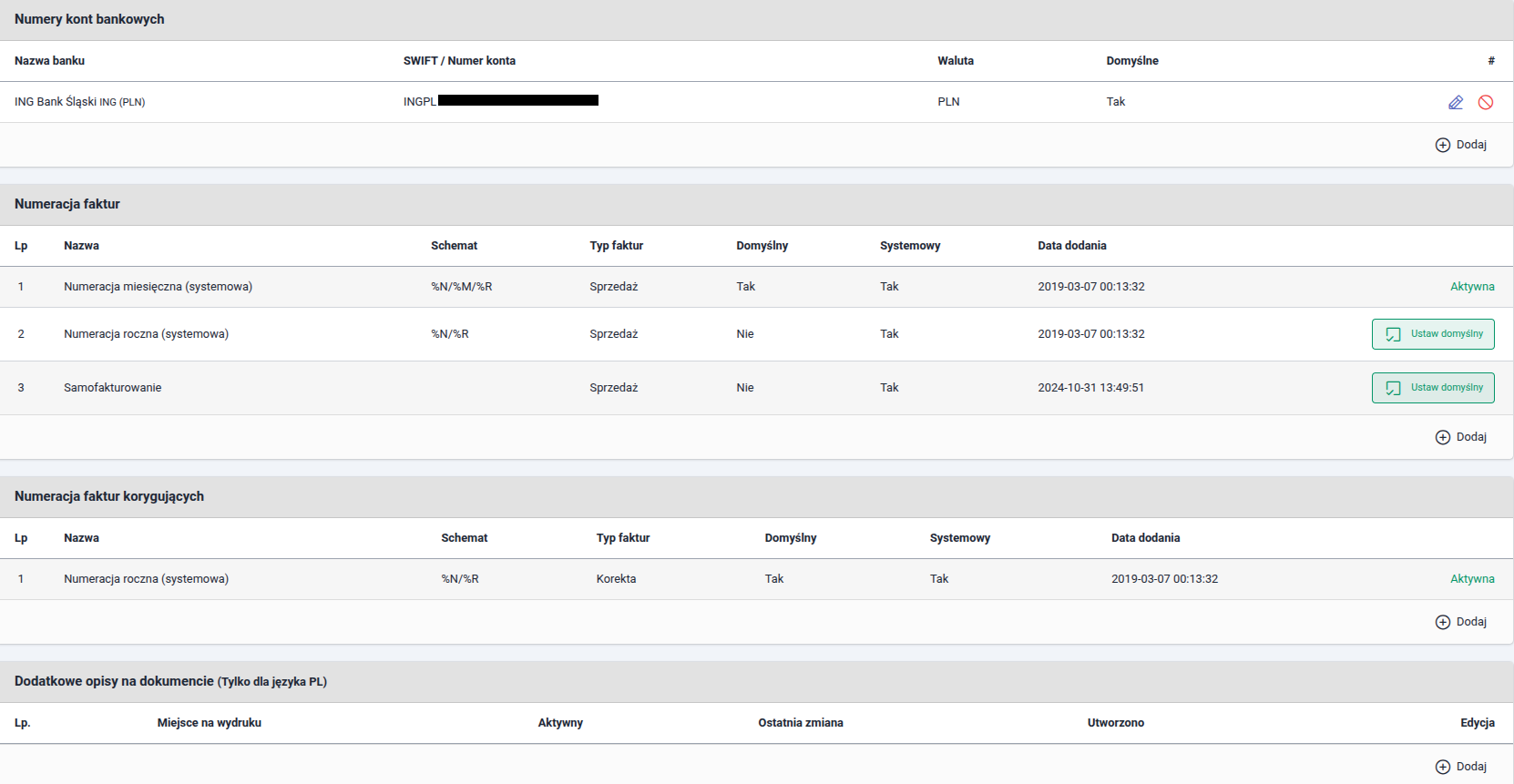Click the pencil edit icon for ING account
Image resolution: width=1514 pixels, height=784 pixels.
[1456, 102]
